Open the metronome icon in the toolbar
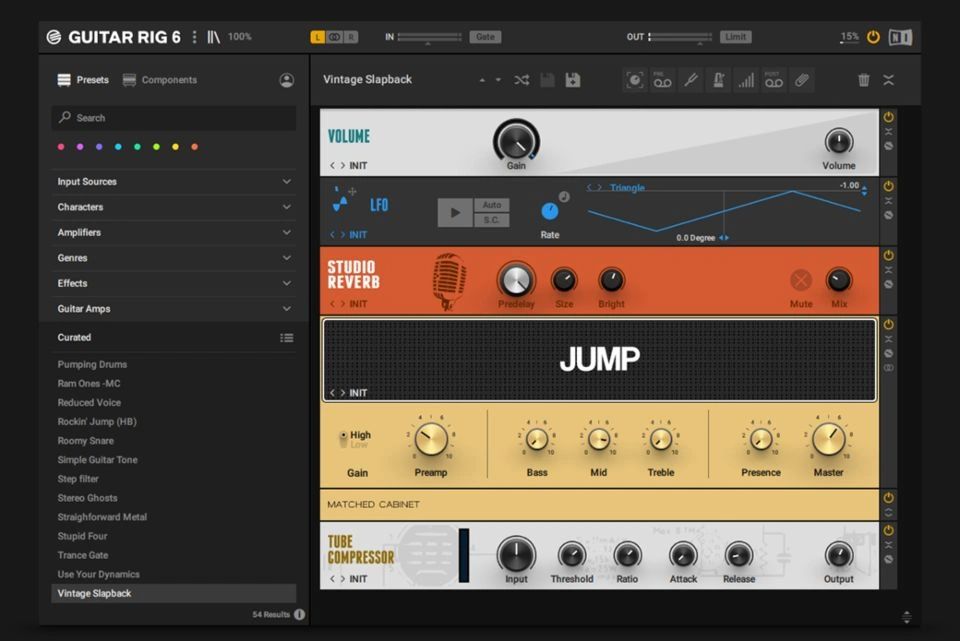960x641 pixels. (719, 80)
